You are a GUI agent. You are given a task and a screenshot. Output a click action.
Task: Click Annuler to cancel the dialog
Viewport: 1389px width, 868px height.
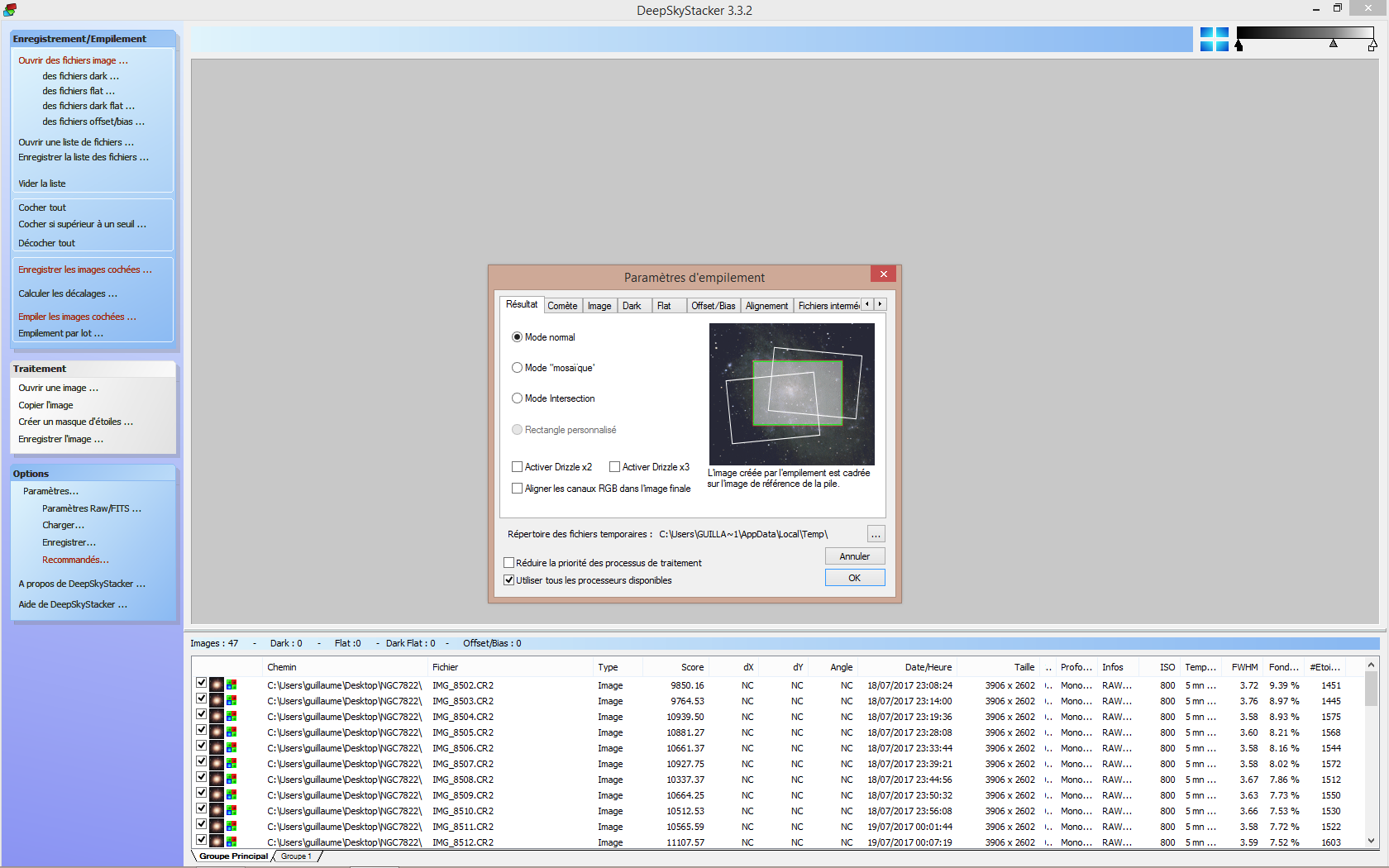pyautogui.click(x=855, y=556)
